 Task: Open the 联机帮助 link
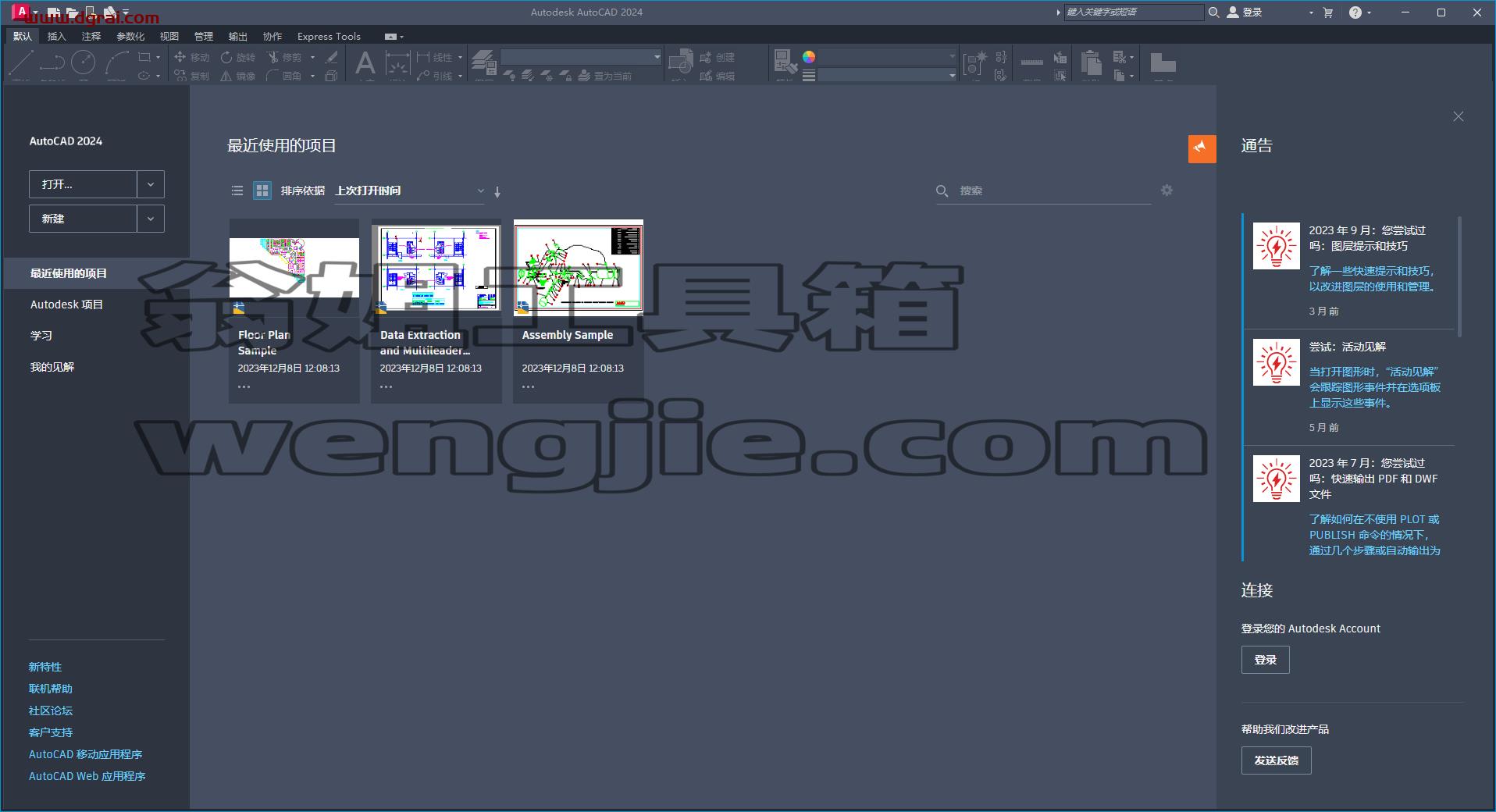pos(51,689)
